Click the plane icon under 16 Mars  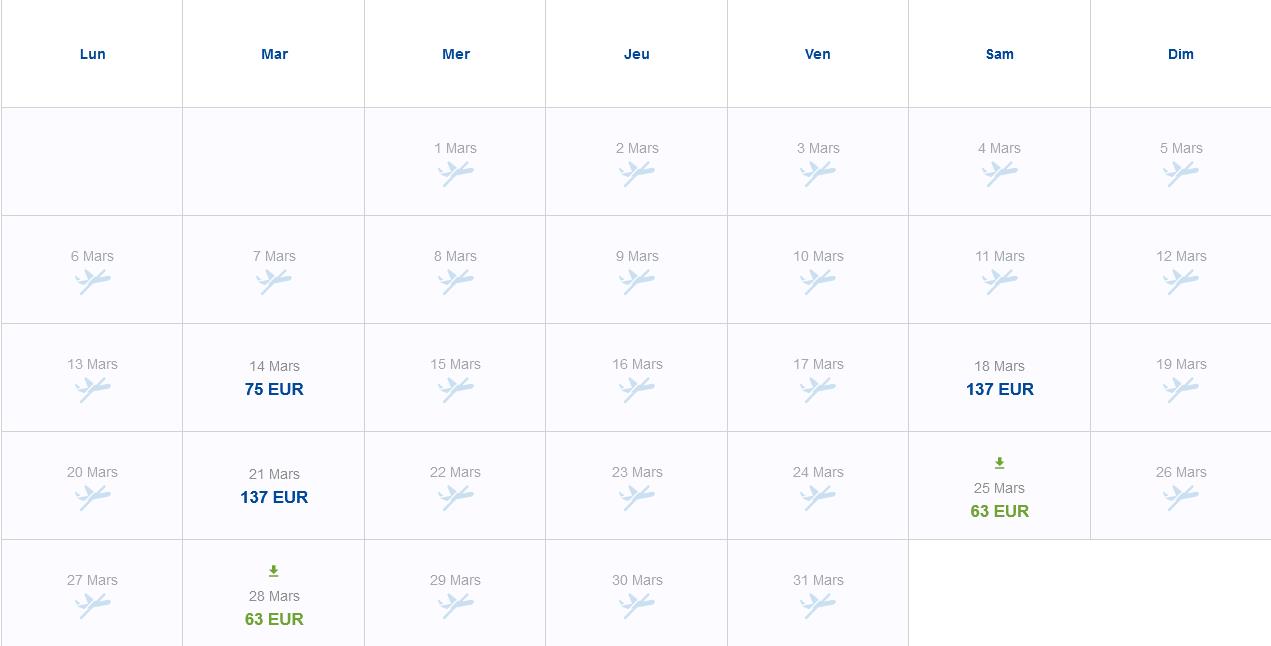(636, 389)
